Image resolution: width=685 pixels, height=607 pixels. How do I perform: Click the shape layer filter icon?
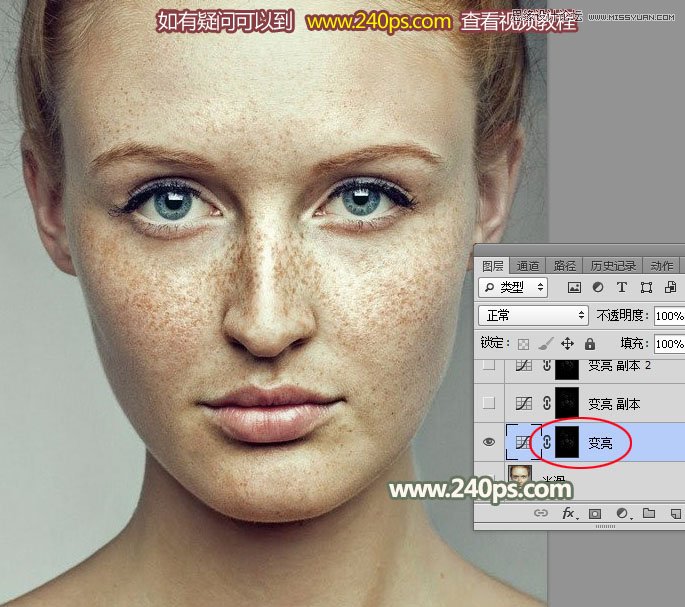coord(645,287)
